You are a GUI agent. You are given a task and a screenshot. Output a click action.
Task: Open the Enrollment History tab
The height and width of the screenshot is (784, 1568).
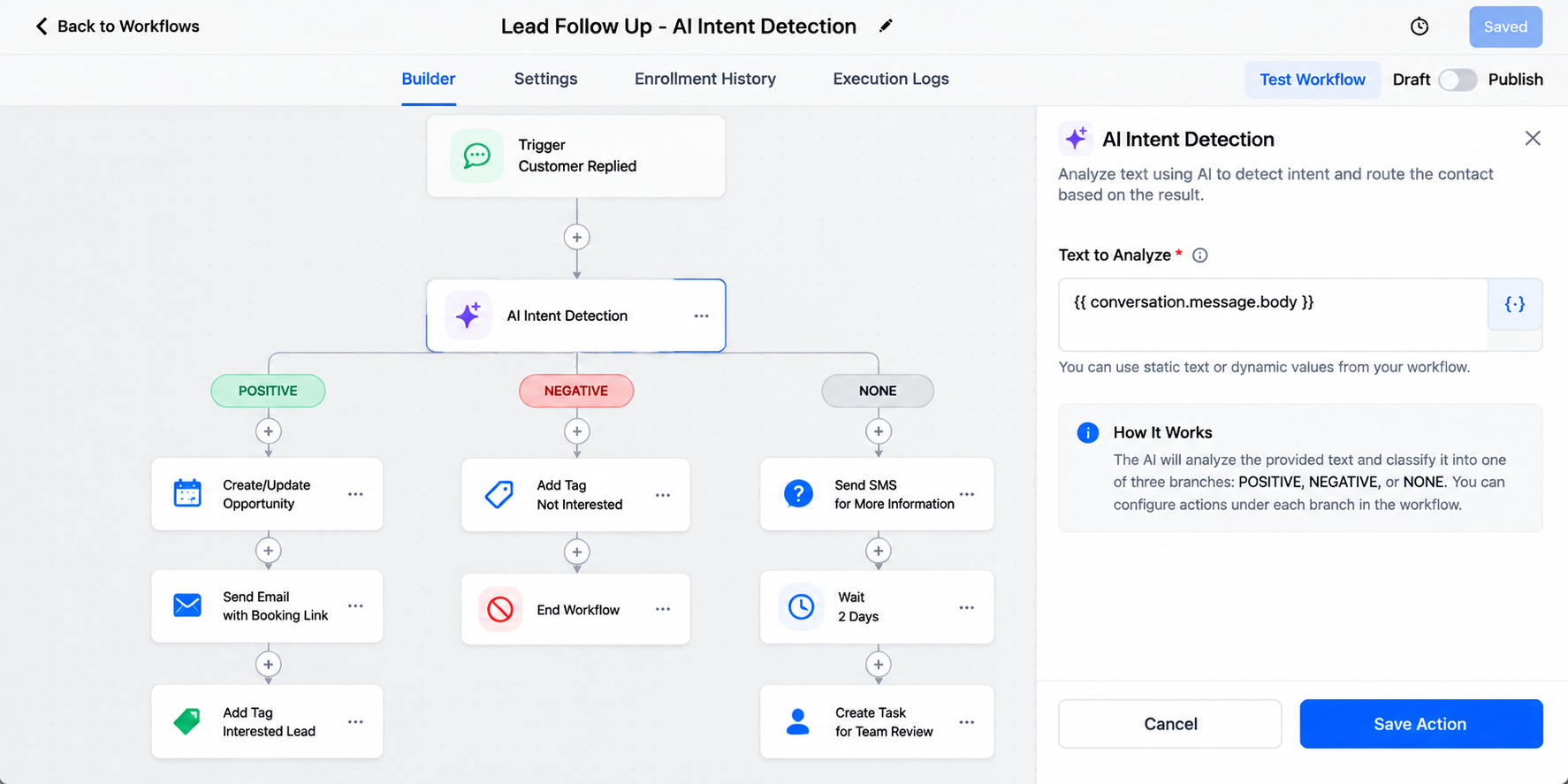click(x=705, y=79)
